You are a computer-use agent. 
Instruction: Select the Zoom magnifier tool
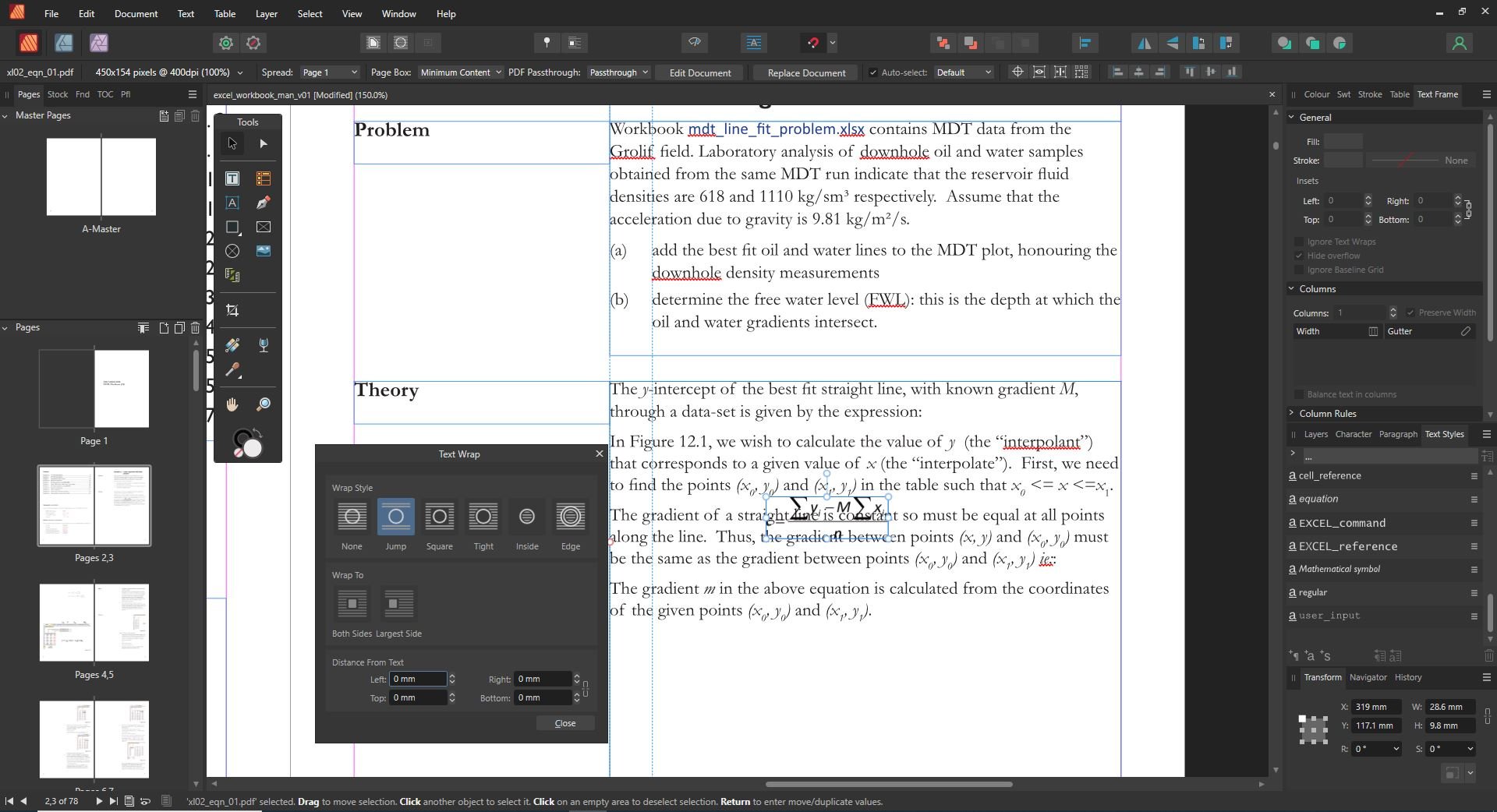coord(264,404)
